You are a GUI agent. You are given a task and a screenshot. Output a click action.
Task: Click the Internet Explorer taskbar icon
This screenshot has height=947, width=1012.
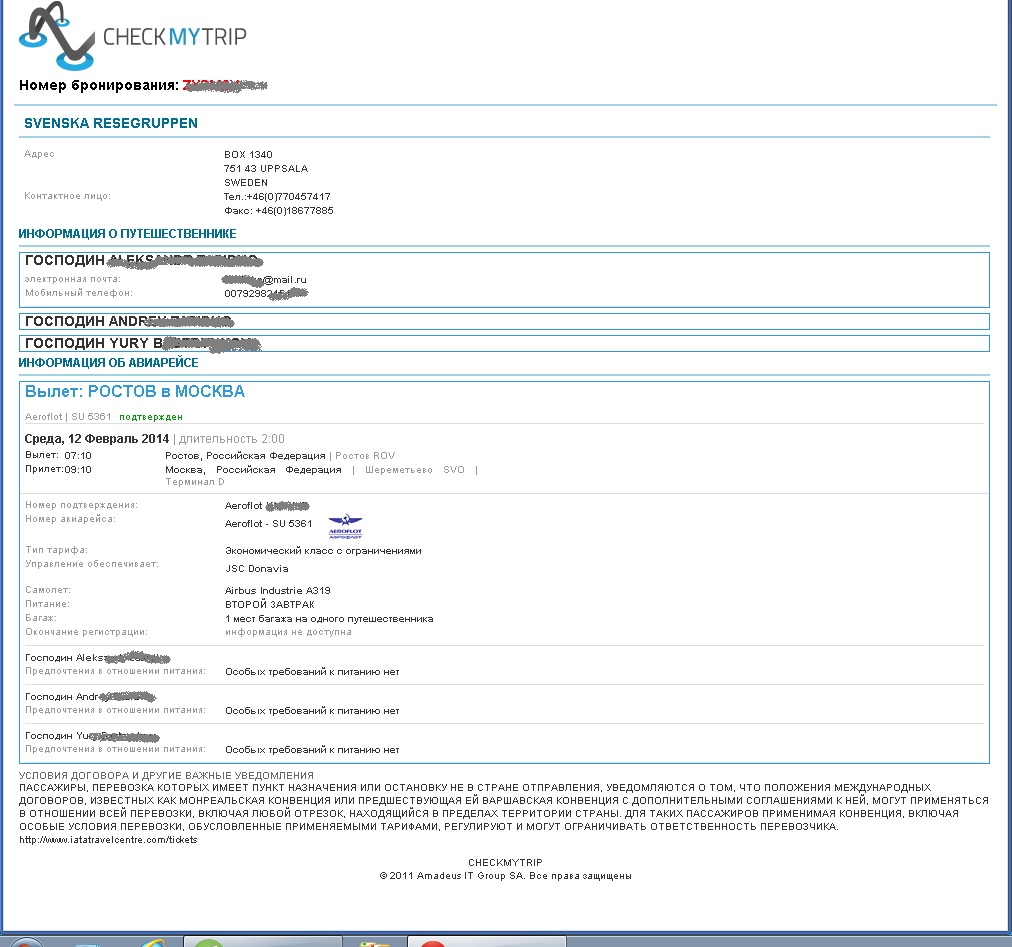click(x=152, y=942)
